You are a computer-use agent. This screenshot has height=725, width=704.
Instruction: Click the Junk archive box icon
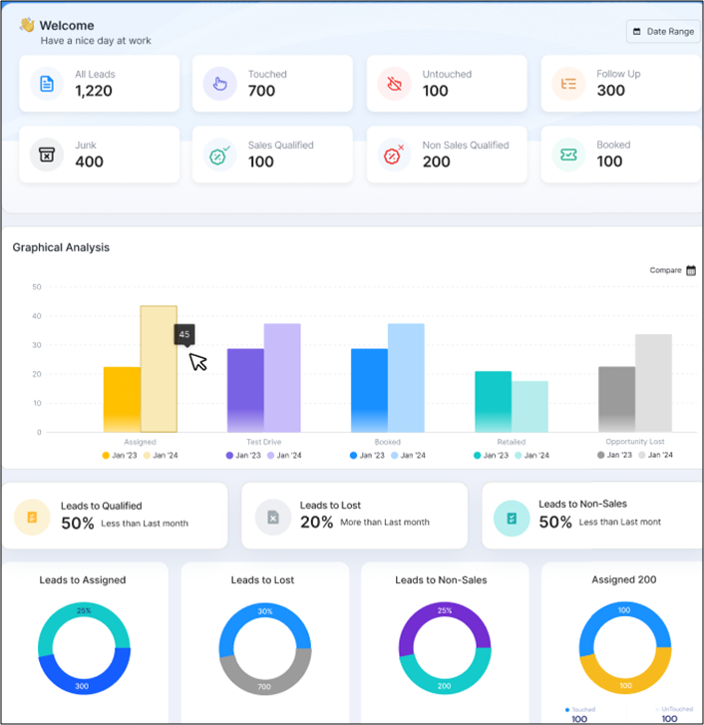(47, 154)
